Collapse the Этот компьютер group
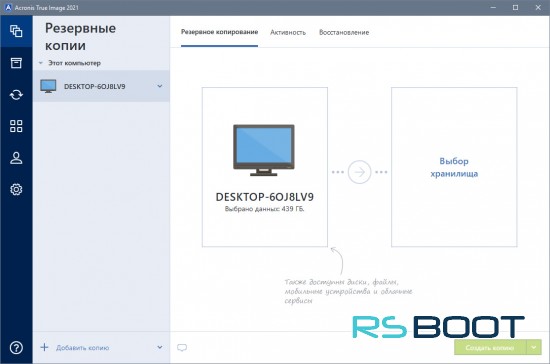This screenshot has height=364, width=550. [x=41, y=63]
